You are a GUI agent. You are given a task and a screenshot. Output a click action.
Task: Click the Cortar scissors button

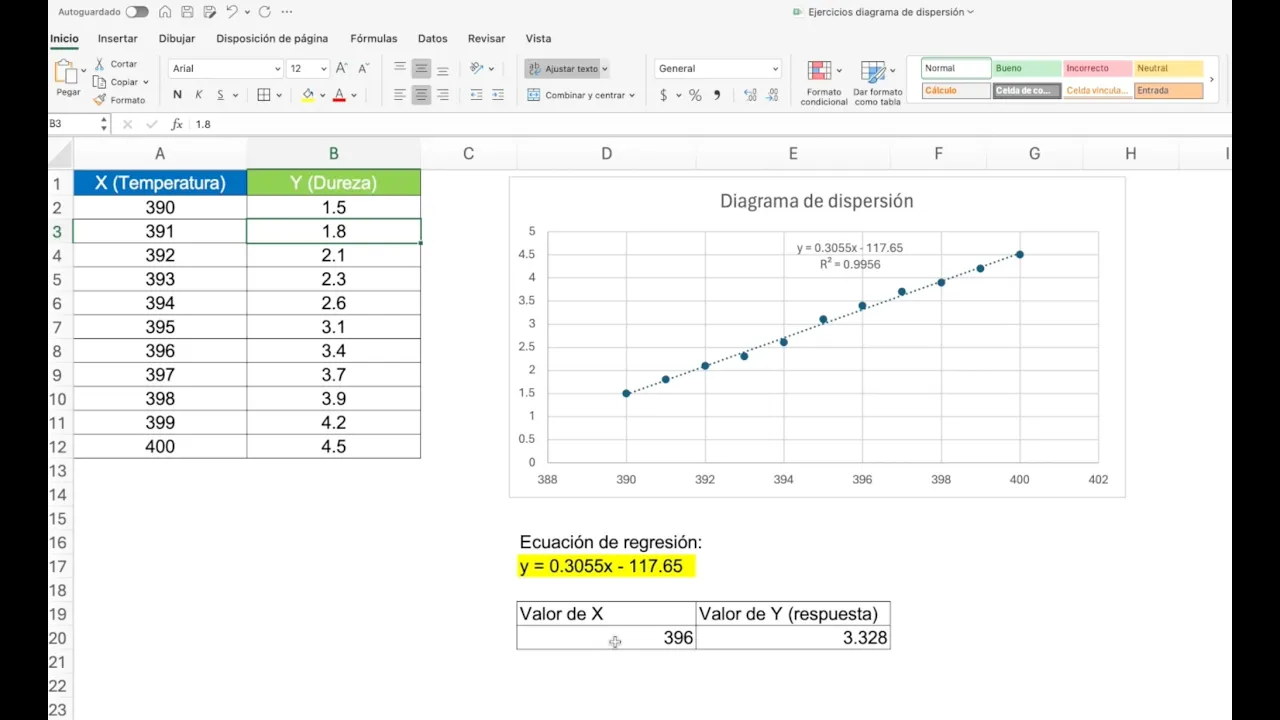[x=116, y=64]
